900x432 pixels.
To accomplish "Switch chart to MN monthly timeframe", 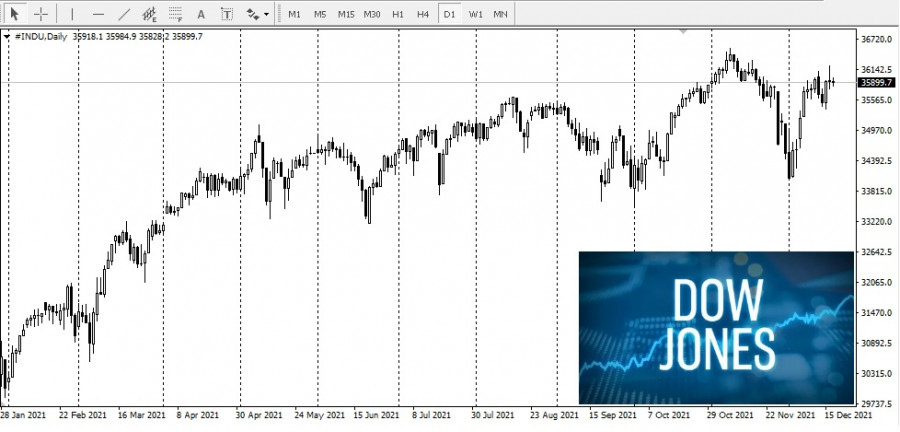I will (x=501, y=14).
